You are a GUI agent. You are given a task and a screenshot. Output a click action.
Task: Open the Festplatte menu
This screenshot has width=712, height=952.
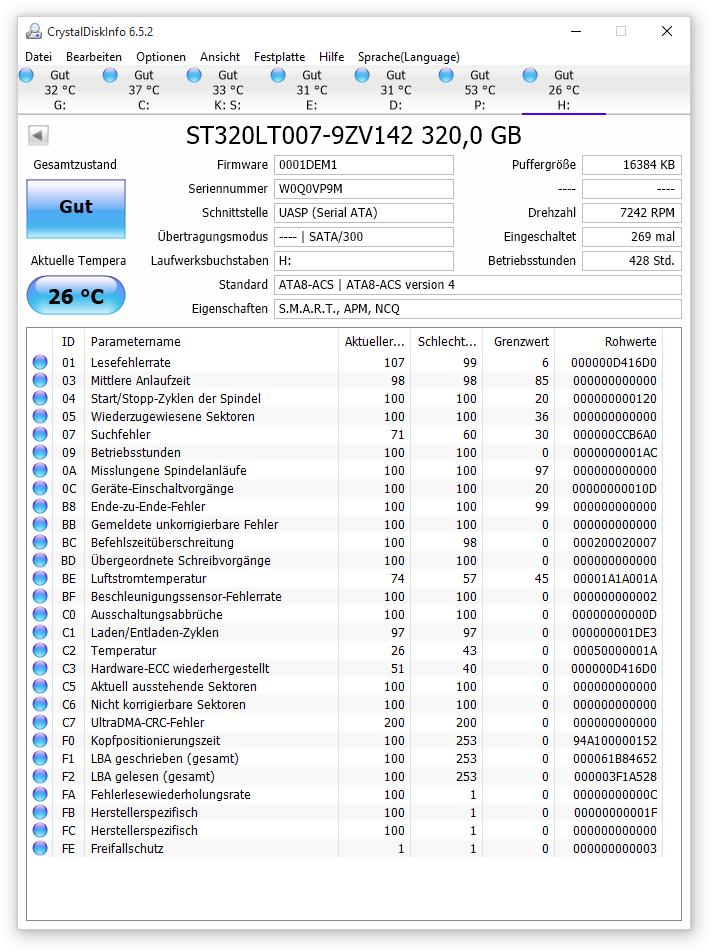tap(279, 56)
